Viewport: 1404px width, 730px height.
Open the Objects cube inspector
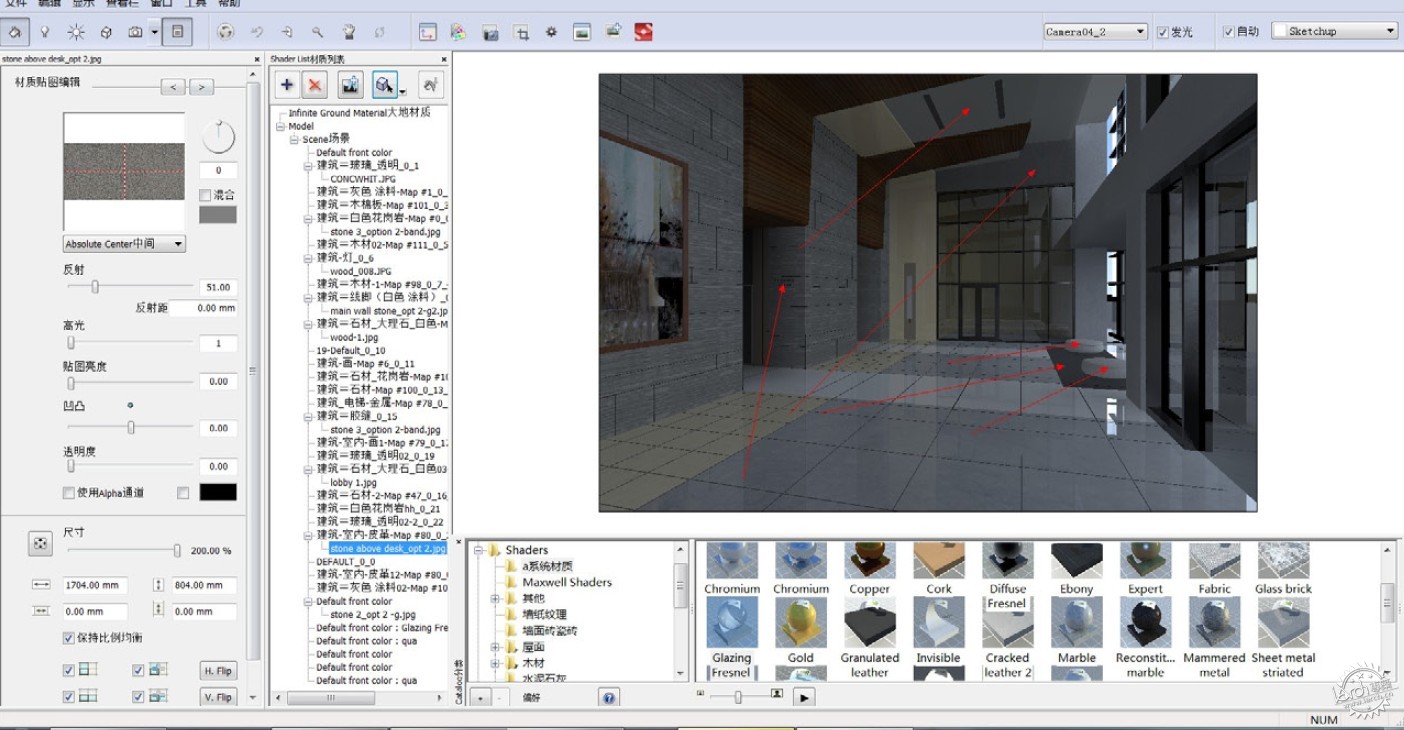106,32
